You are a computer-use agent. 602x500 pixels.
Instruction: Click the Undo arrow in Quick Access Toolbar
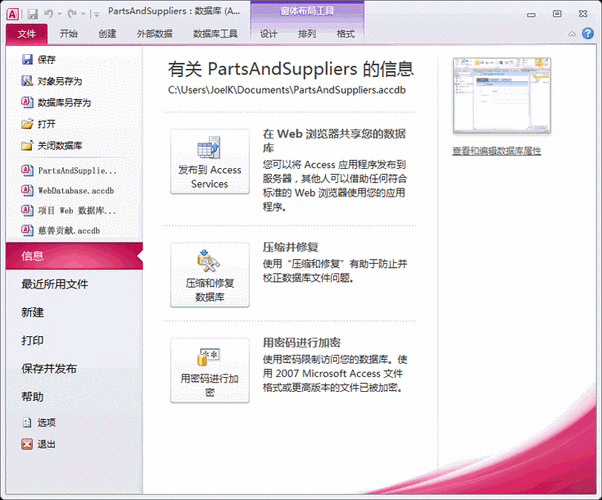49,14
